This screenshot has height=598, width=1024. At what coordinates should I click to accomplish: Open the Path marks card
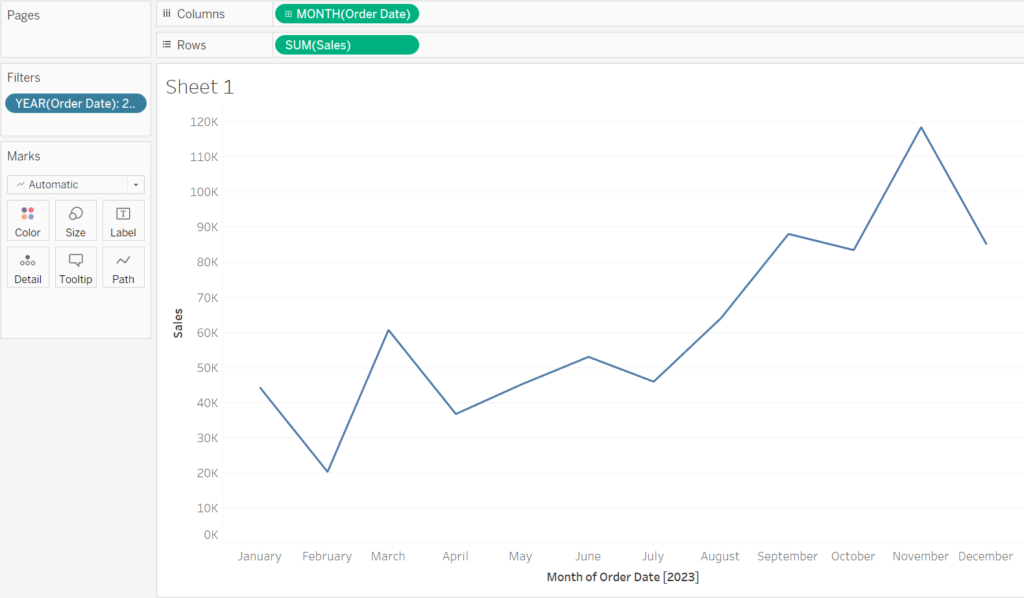[123, 268]
